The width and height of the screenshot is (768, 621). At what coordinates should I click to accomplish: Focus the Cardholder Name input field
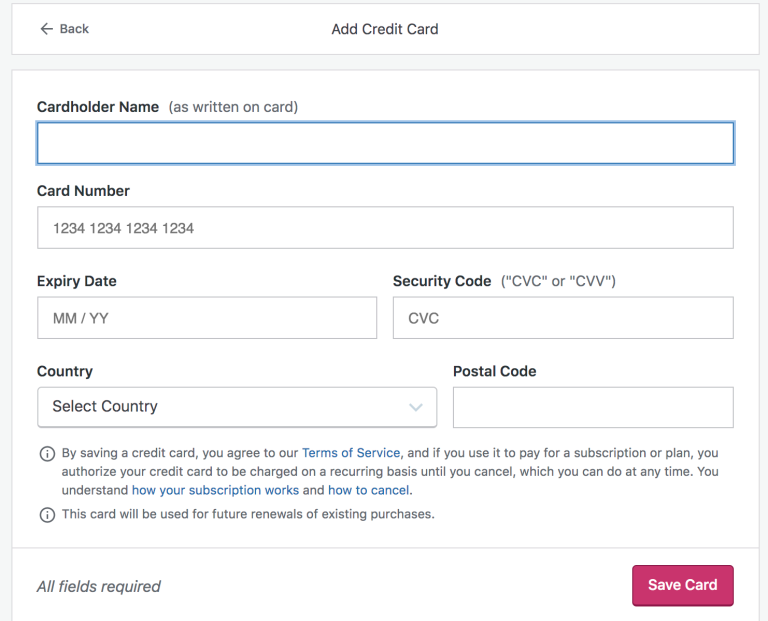tap(385, 143)
